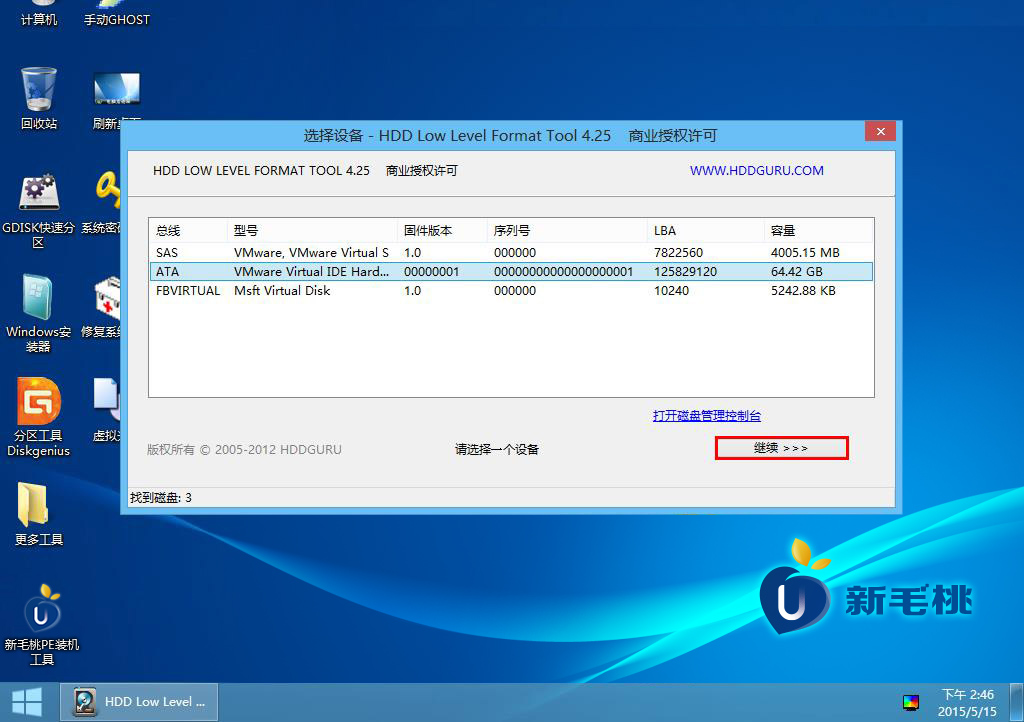Viewport: 1024px width, 722px height.
Task: Launch 新毛桃PE装机工具 desktop icon
Action: [41, 625]
